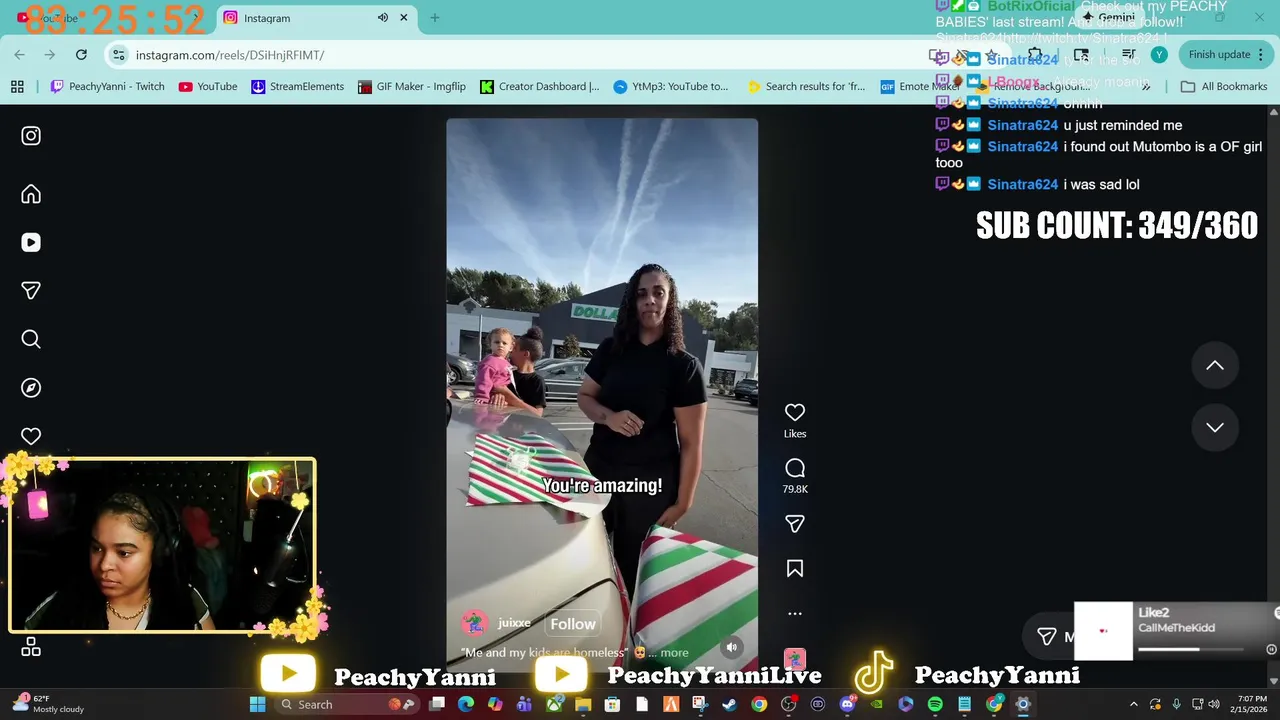This screenshot has height=720, width=1280.
Task: Show hidden system tray icons chevron
Action: click(x=1133, y=704)
